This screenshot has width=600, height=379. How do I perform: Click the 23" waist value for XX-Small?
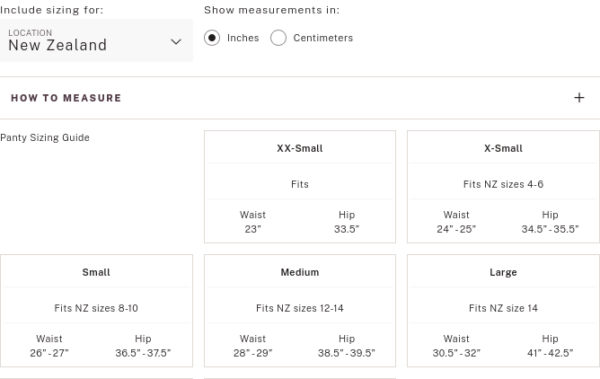[253, 229]
